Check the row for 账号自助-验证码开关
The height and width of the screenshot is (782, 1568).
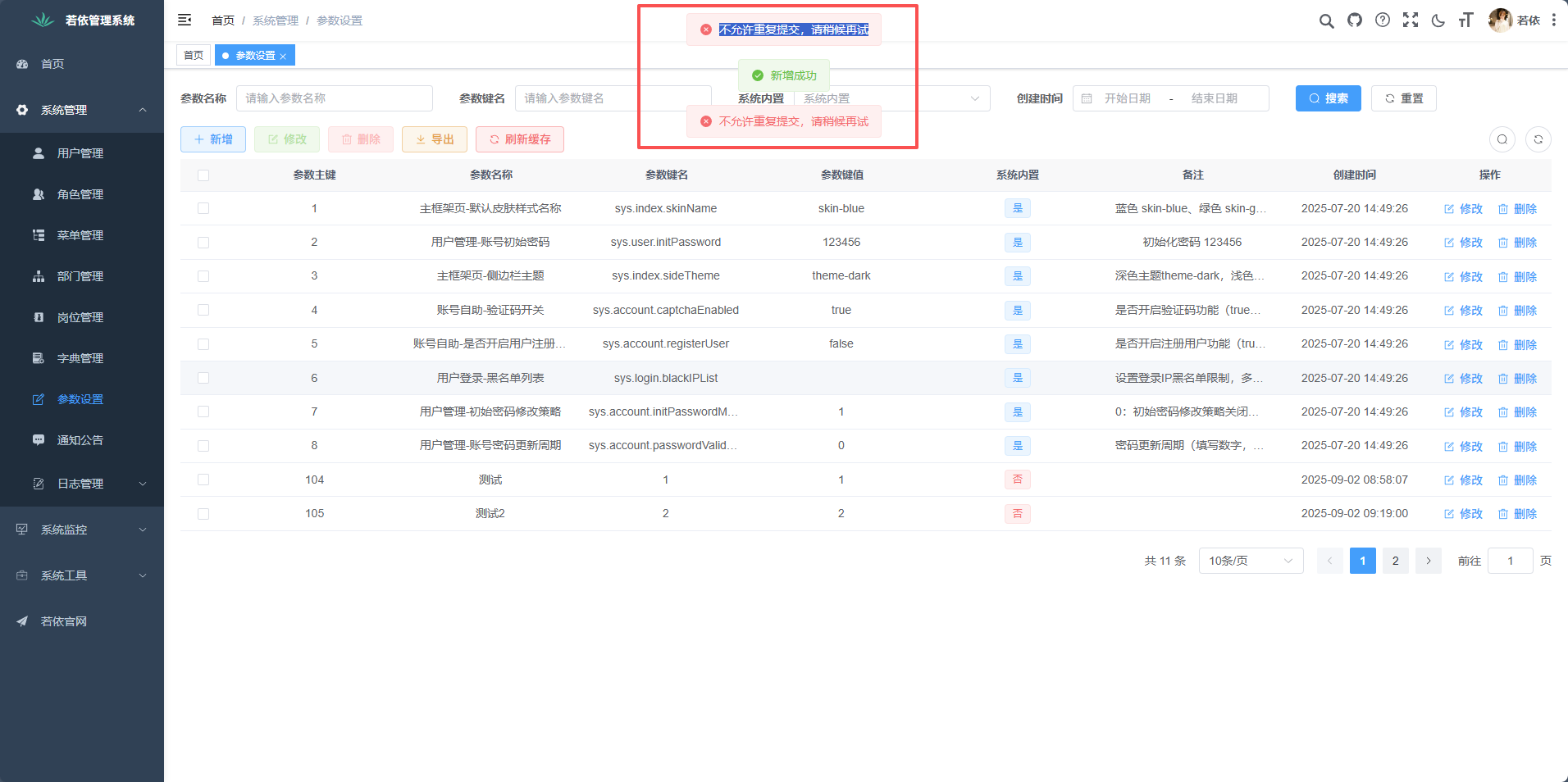click(203, 310)
